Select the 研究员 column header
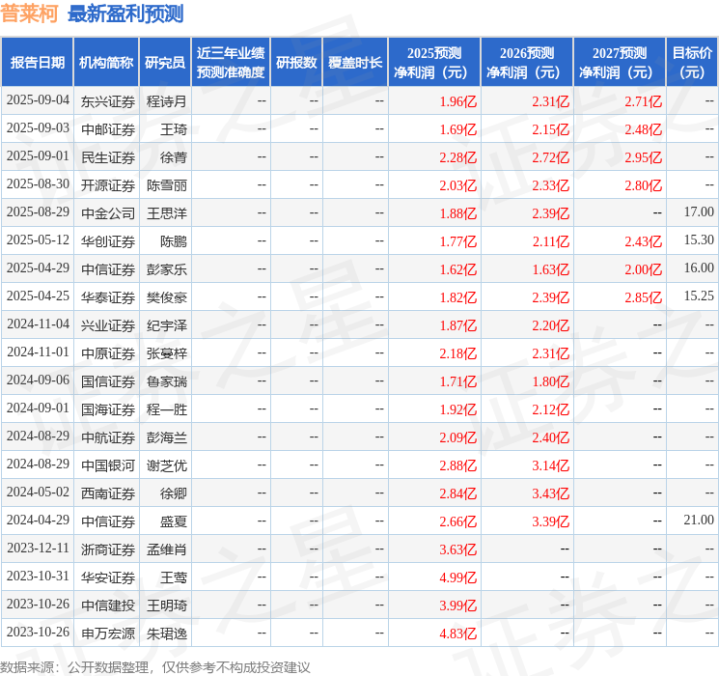Screen dimensions: 719x676 (165, 62)
